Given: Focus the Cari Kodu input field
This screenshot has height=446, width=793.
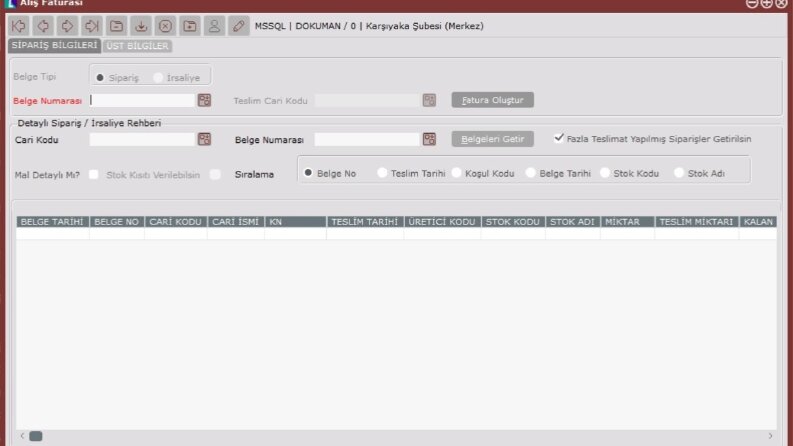Looking at the screenshot, I should 142,139.
